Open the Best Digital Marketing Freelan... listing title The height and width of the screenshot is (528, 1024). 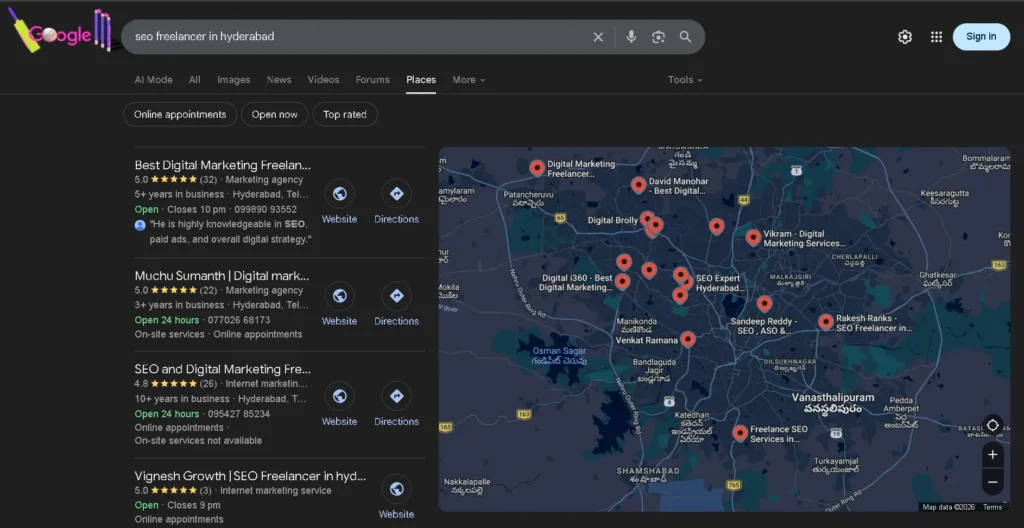(223, 165)
